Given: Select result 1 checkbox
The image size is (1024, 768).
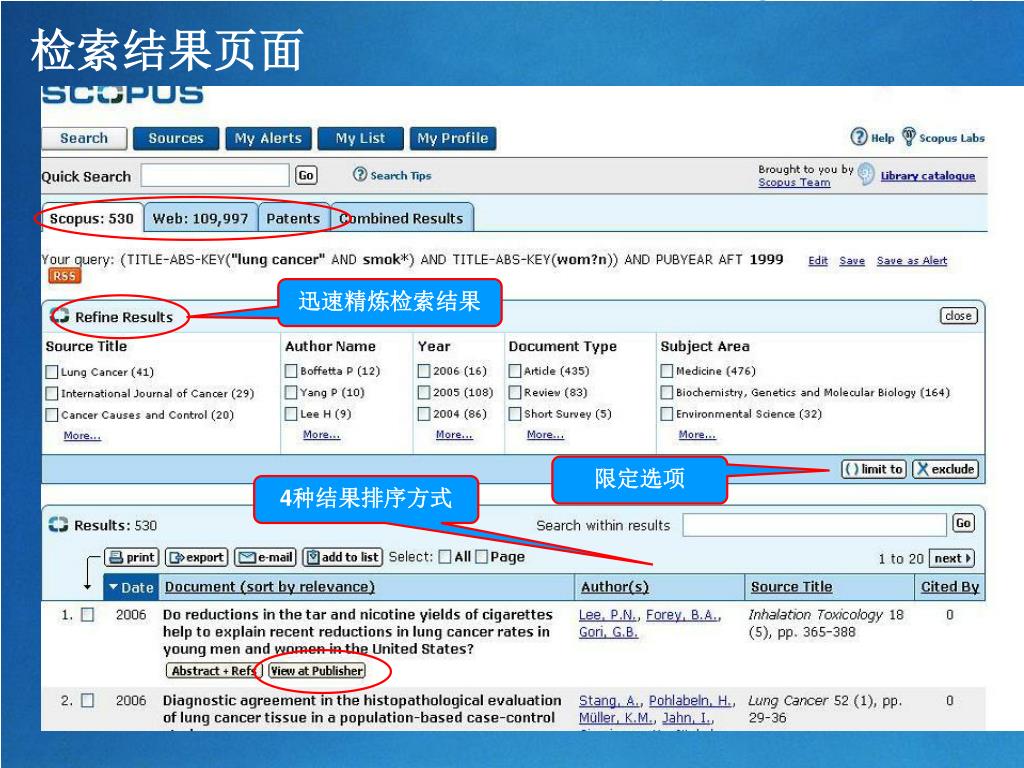Looking at the screenshot, I should point(88,615).
